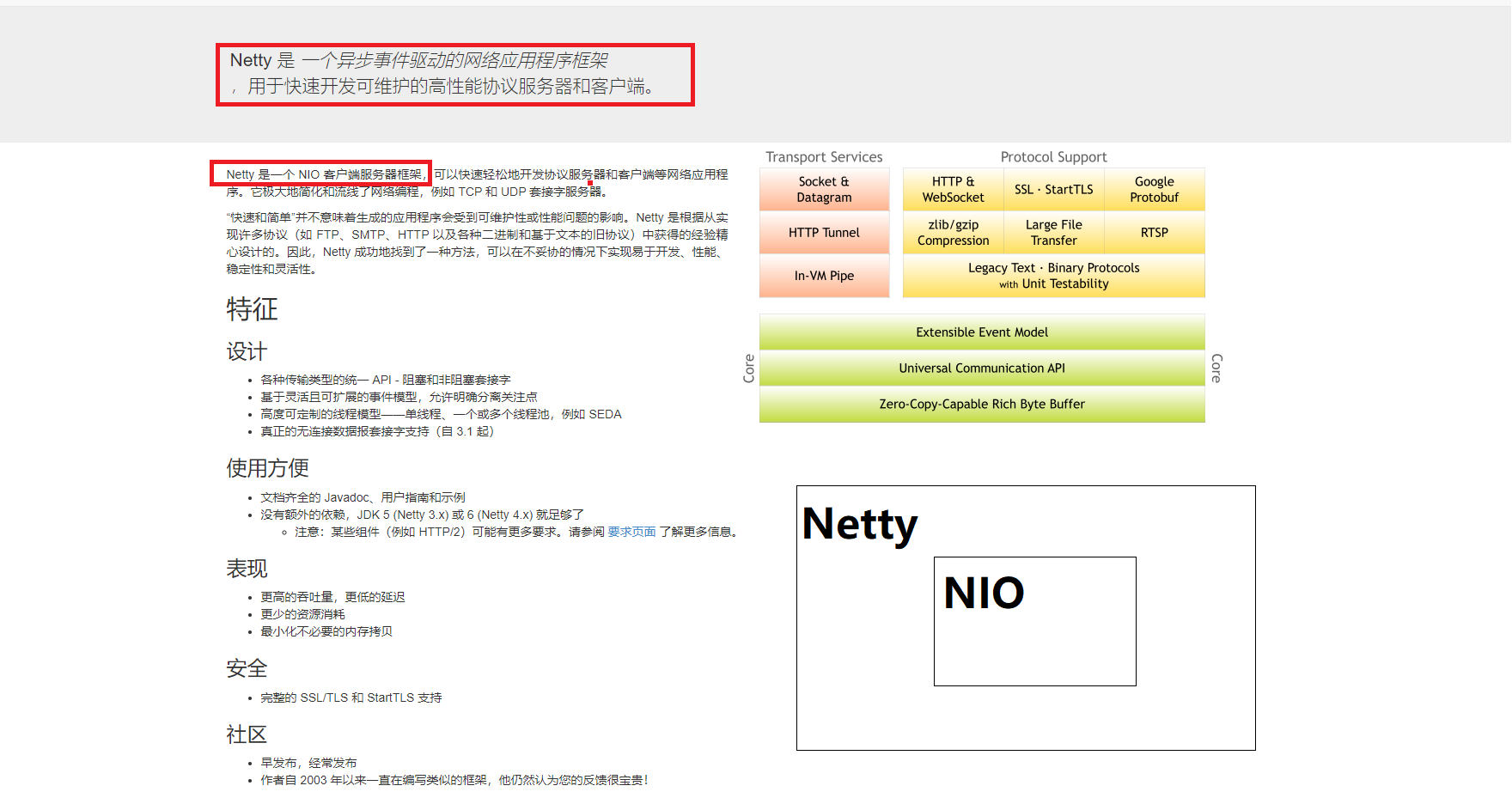Click the bullet 早发布，经常发布
1512x804 pixels.
(x=308, y=763)
